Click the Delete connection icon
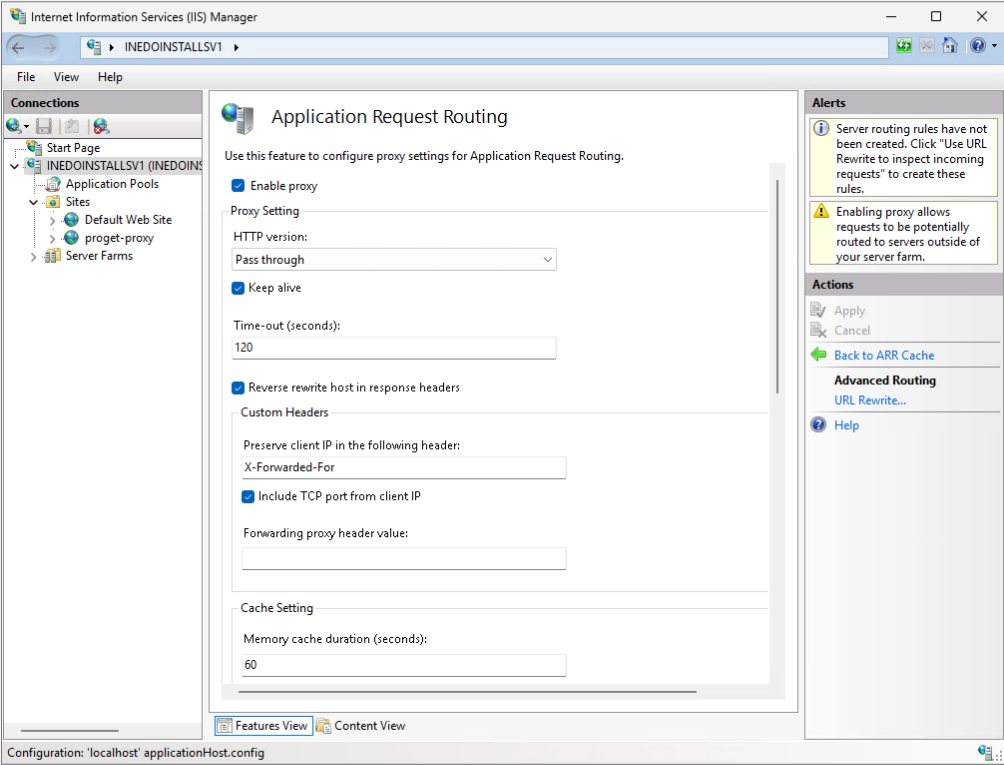 coord(101,126)
